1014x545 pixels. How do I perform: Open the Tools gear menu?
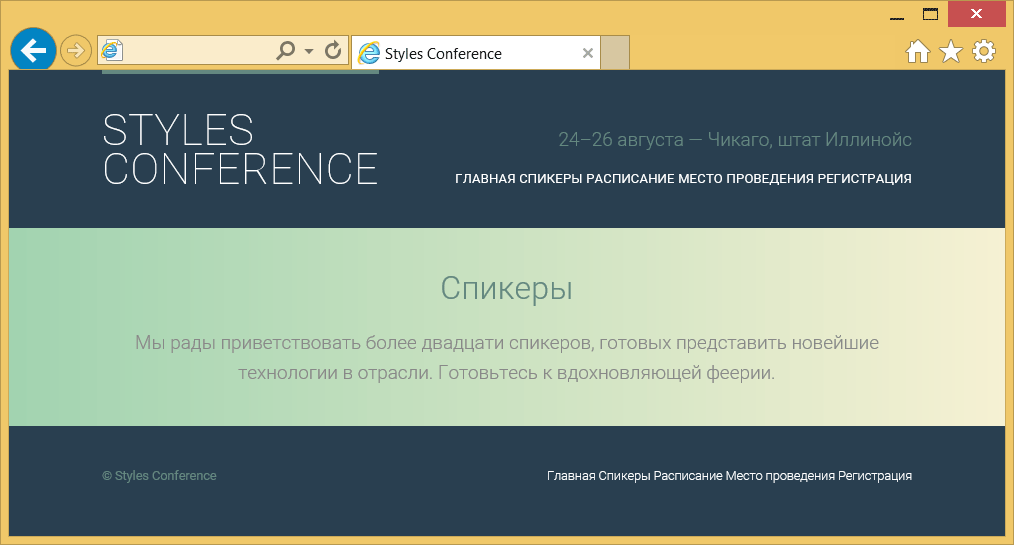[984, 52]
